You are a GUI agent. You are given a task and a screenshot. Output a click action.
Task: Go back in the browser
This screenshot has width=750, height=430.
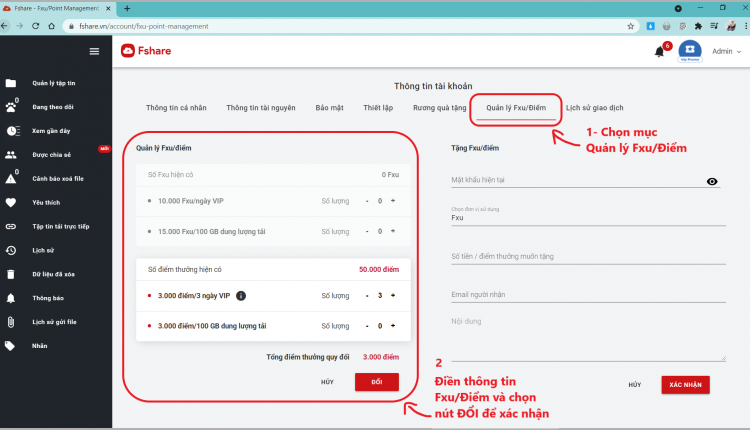[4, 26]
